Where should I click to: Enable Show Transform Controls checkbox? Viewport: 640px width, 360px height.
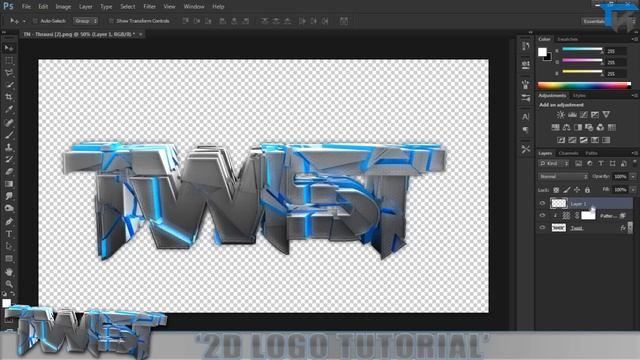click(x=111, y=21)
